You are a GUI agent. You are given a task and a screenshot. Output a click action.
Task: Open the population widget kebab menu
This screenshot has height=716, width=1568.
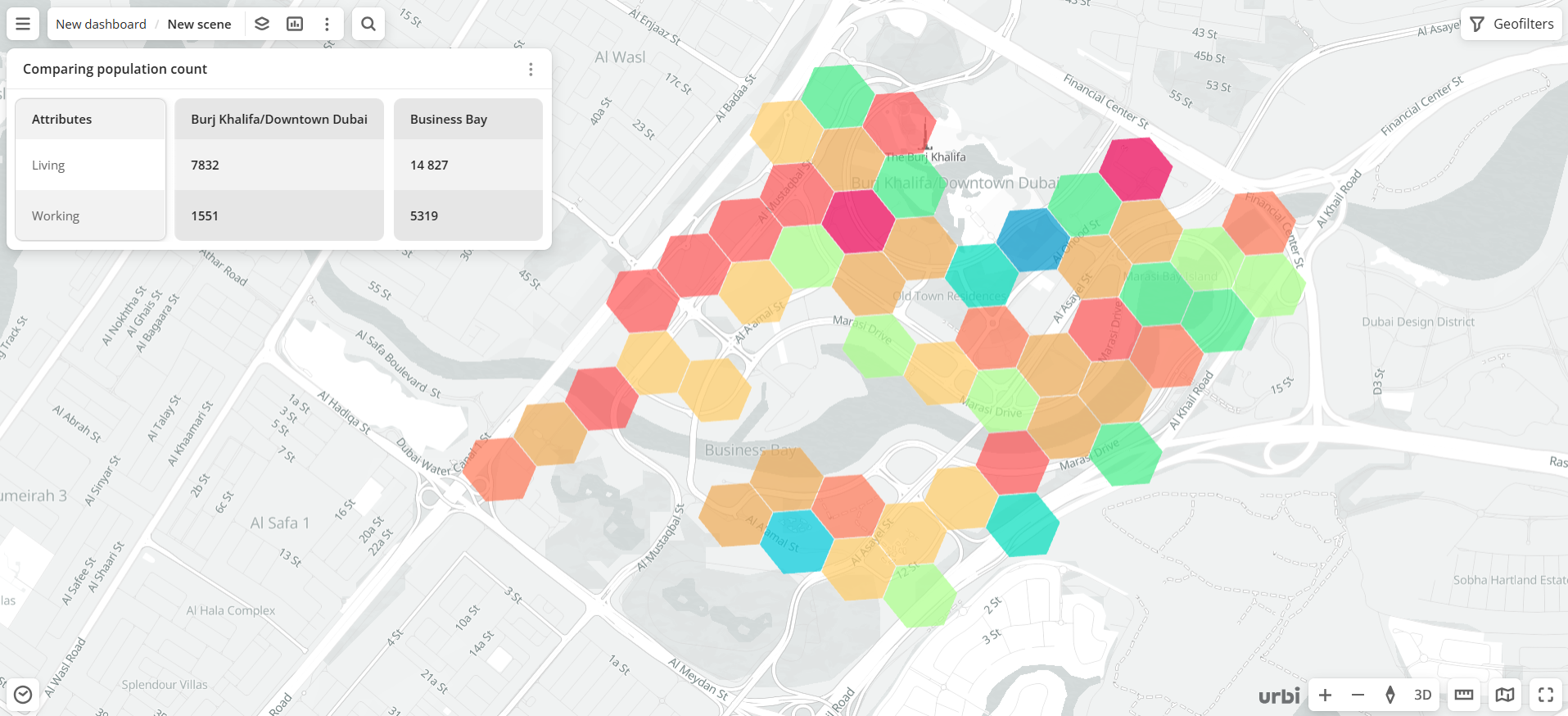(x=531, y=70)
